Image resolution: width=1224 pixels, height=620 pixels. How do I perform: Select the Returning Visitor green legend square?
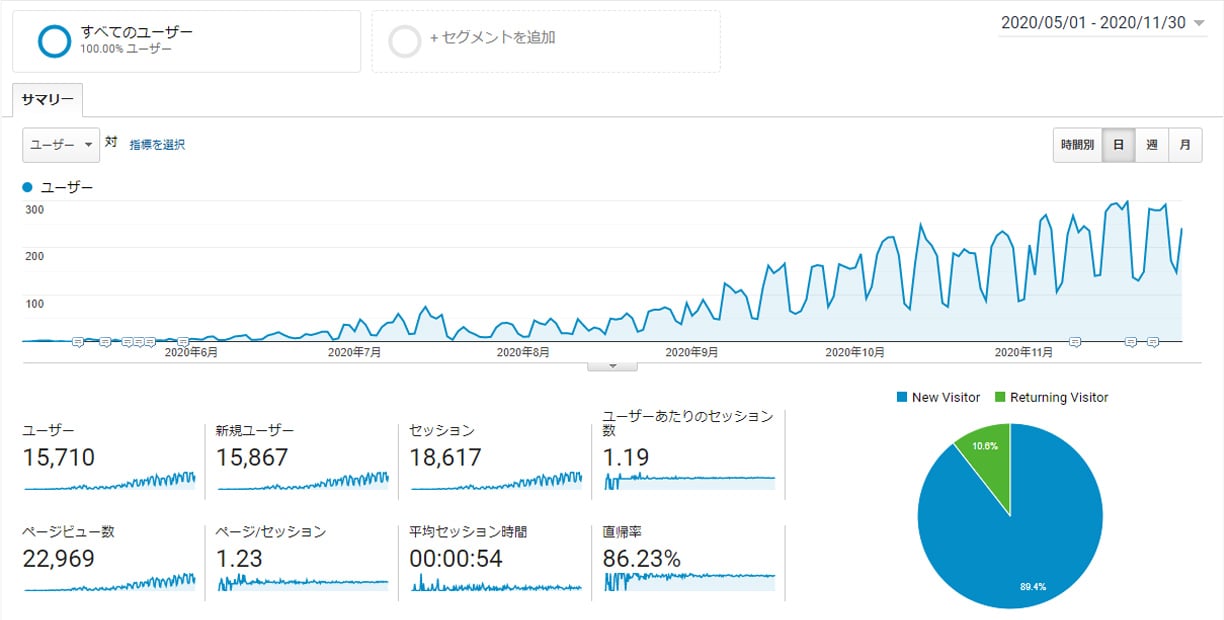(1000, 397)
